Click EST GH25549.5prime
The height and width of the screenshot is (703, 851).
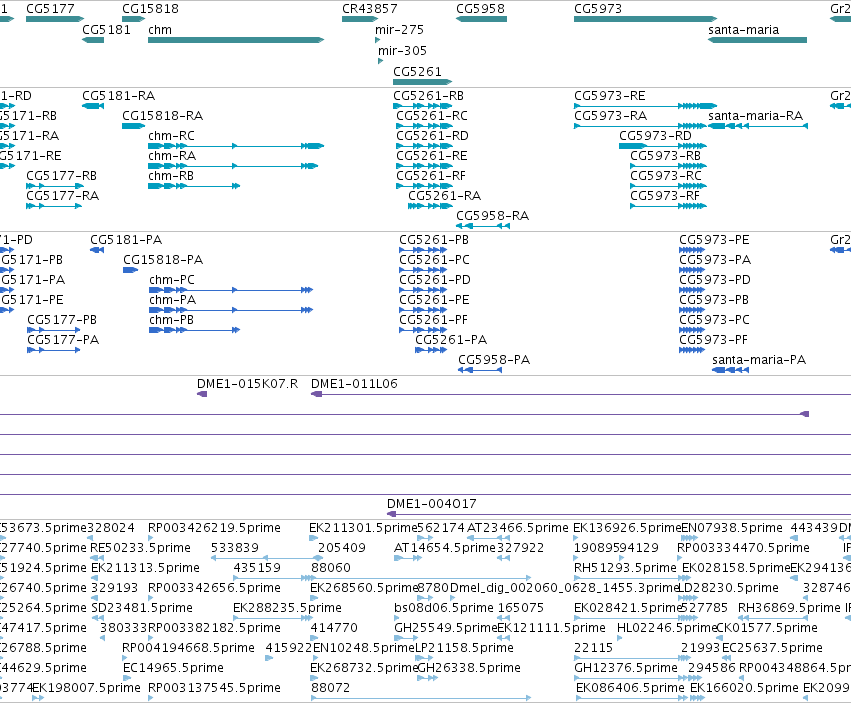(446, 628)
